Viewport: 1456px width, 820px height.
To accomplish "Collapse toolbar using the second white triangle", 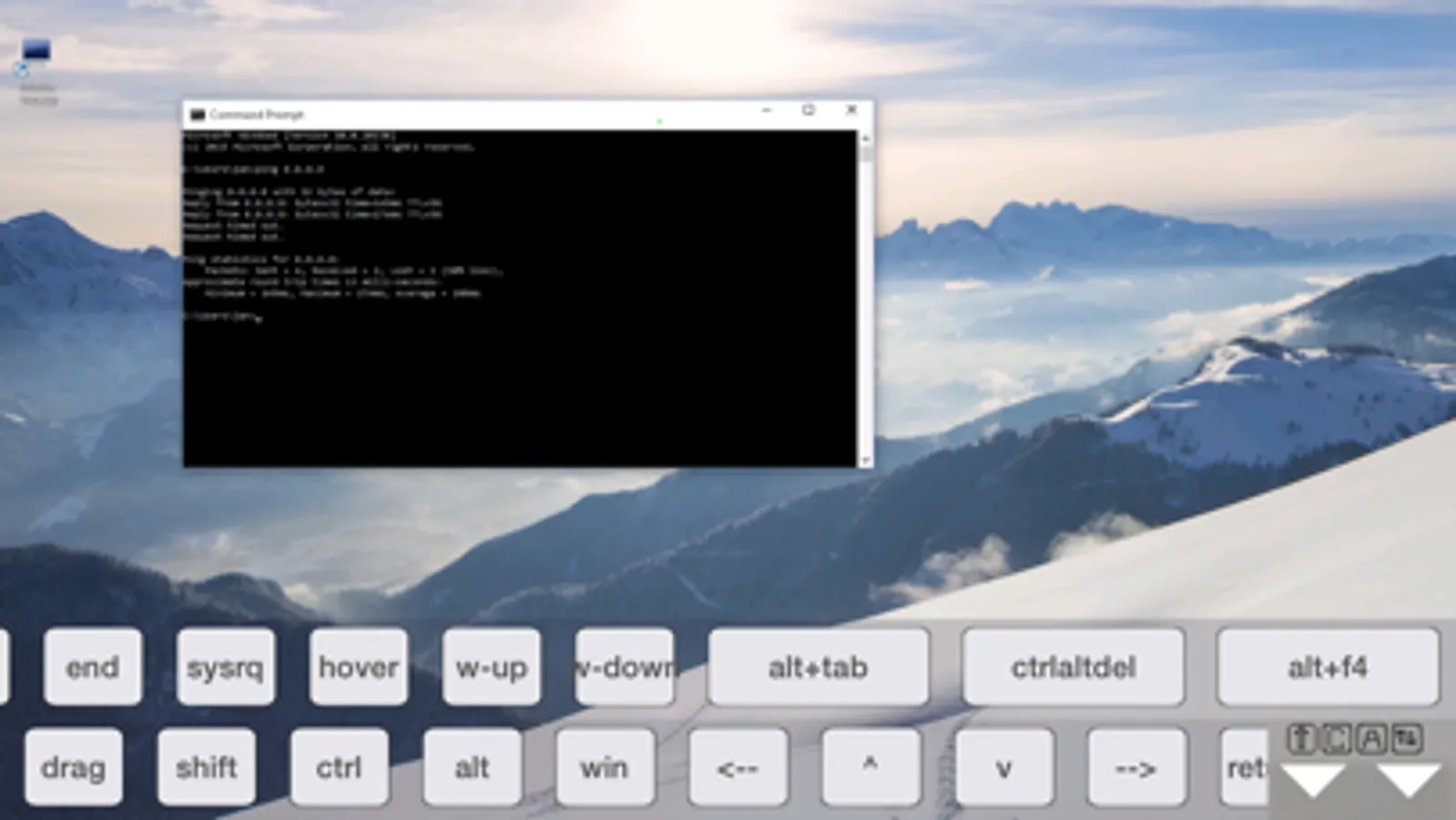I will pyautogui.click(x=1408, y=781).
